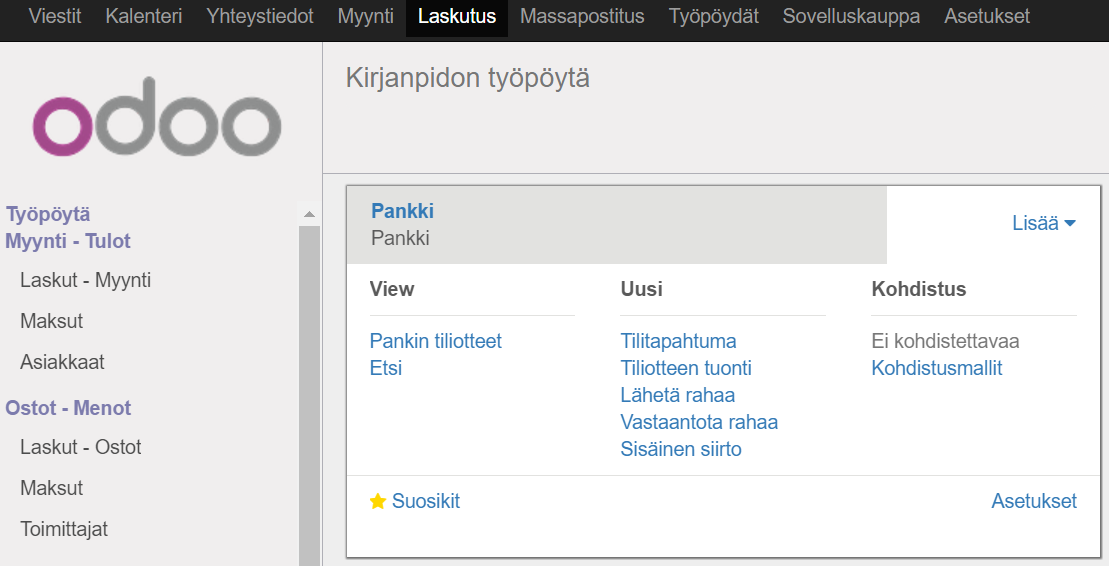Click the Ei kohdistettavaa text
This screenshot has height=566, width=1109.
946,341
